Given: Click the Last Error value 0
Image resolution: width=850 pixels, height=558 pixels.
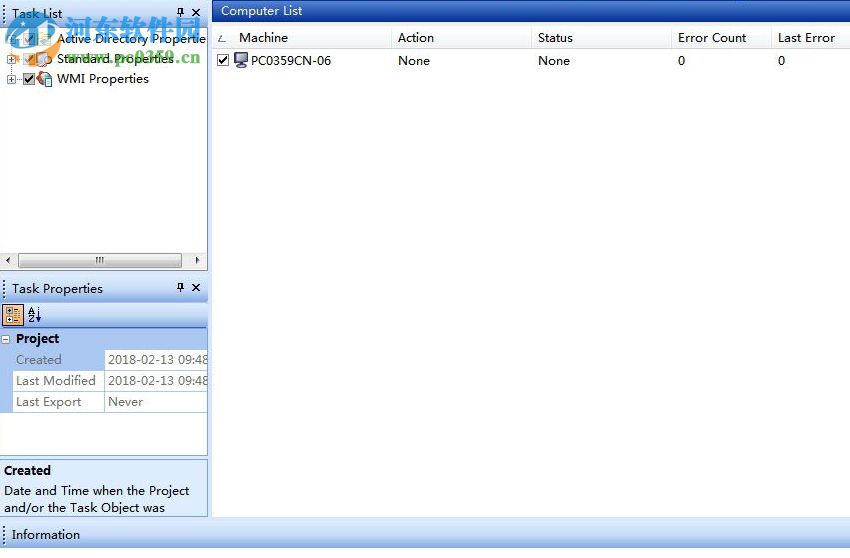Looking at the screenshot, I should click(x=781, y=61).
